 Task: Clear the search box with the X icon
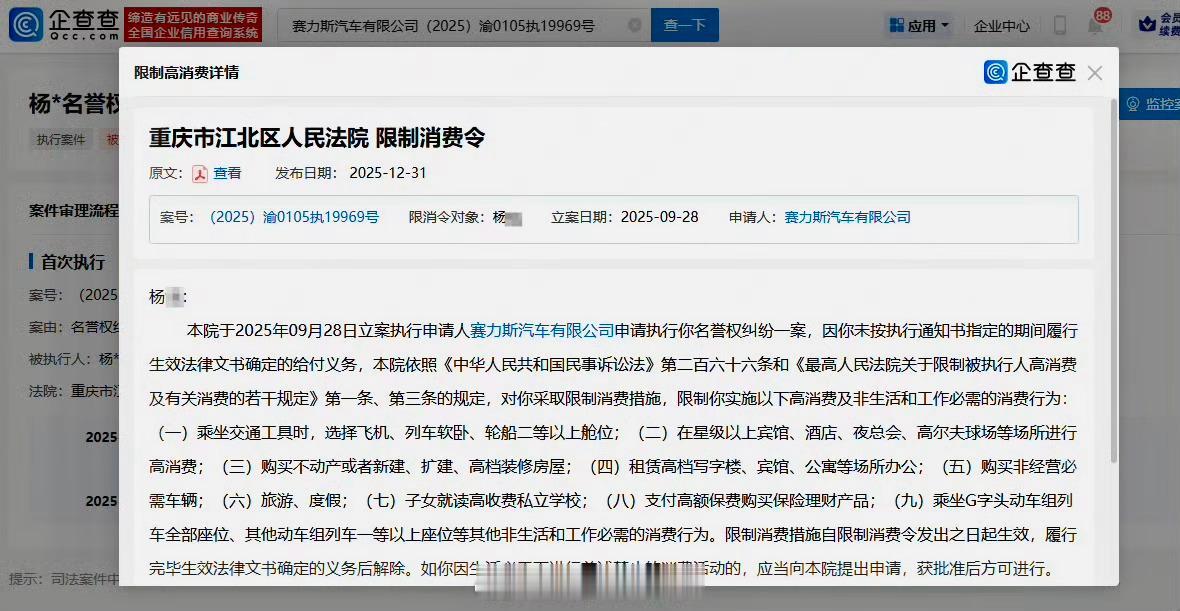pos(634,26)
